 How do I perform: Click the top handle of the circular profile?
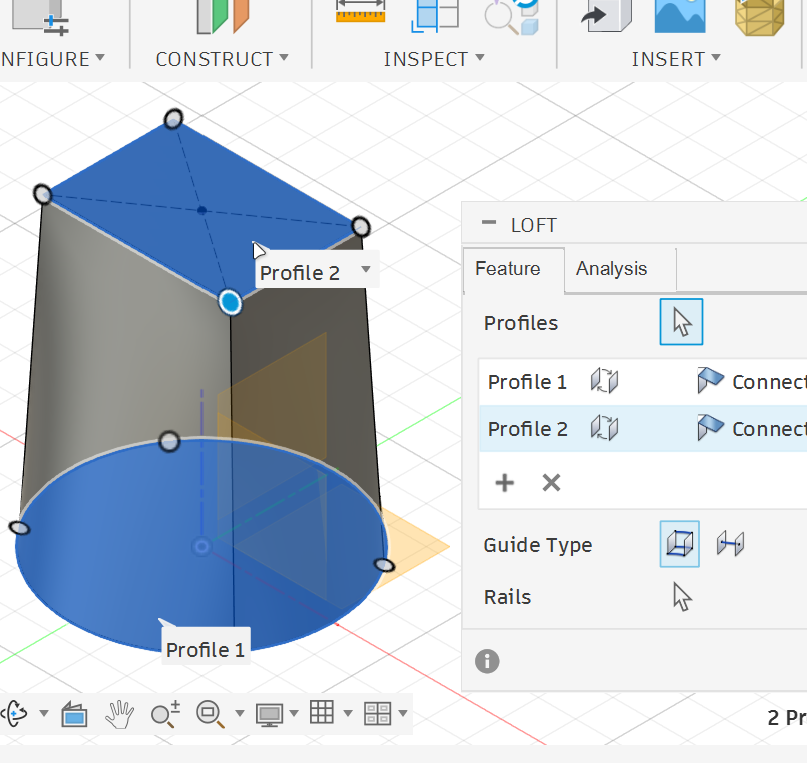[169, 441]
